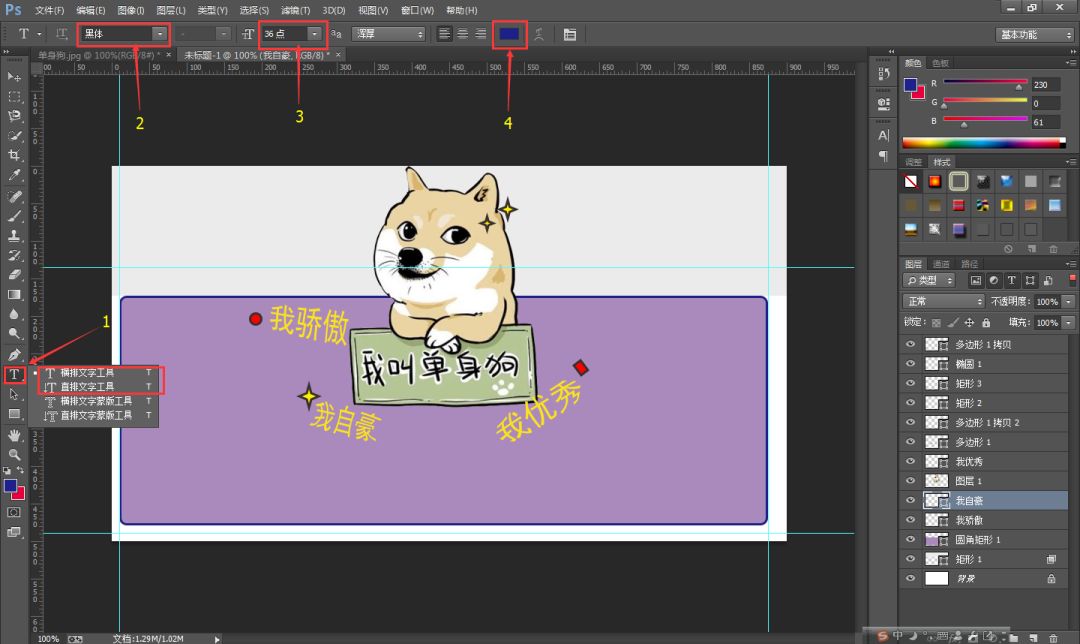Open the fill 填充 dropdown arrow
Screen dimensions: 1080x644
click(x=1068, y=322)
